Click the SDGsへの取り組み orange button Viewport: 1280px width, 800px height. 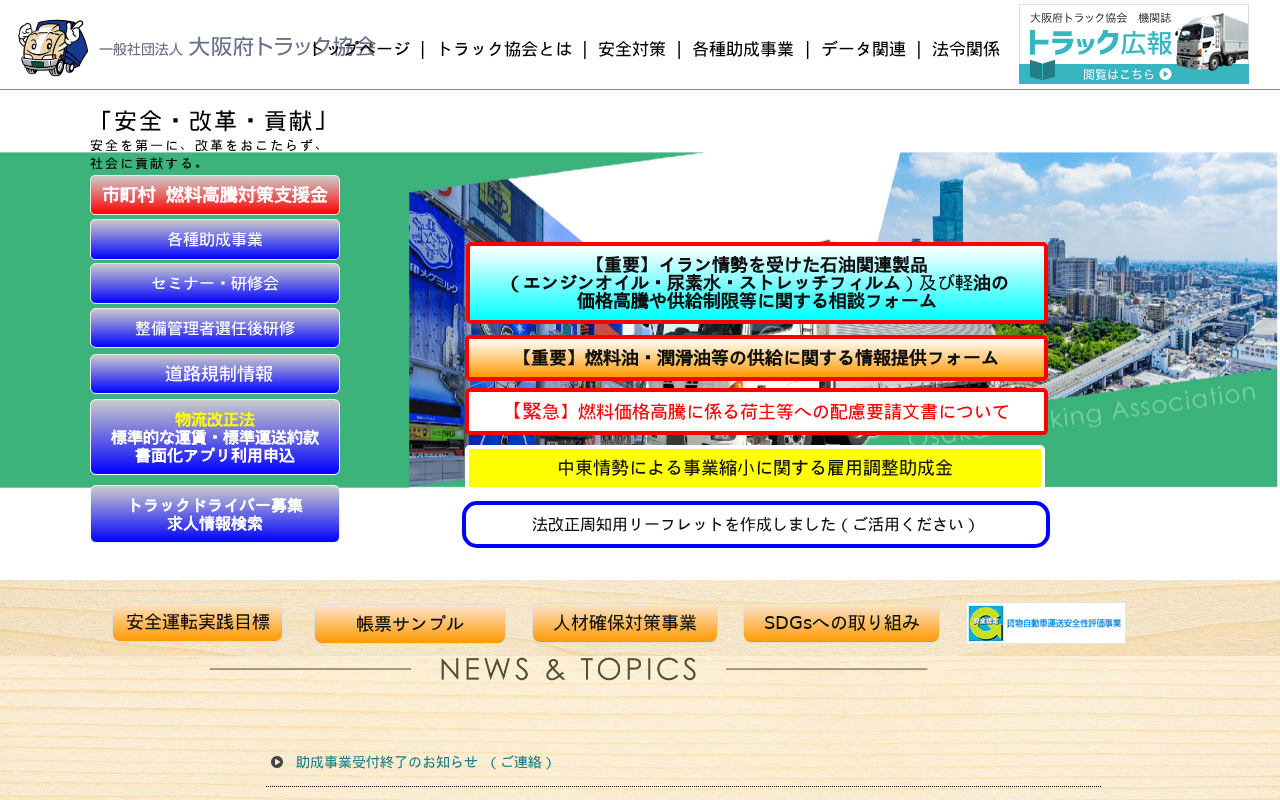[841, 623]
